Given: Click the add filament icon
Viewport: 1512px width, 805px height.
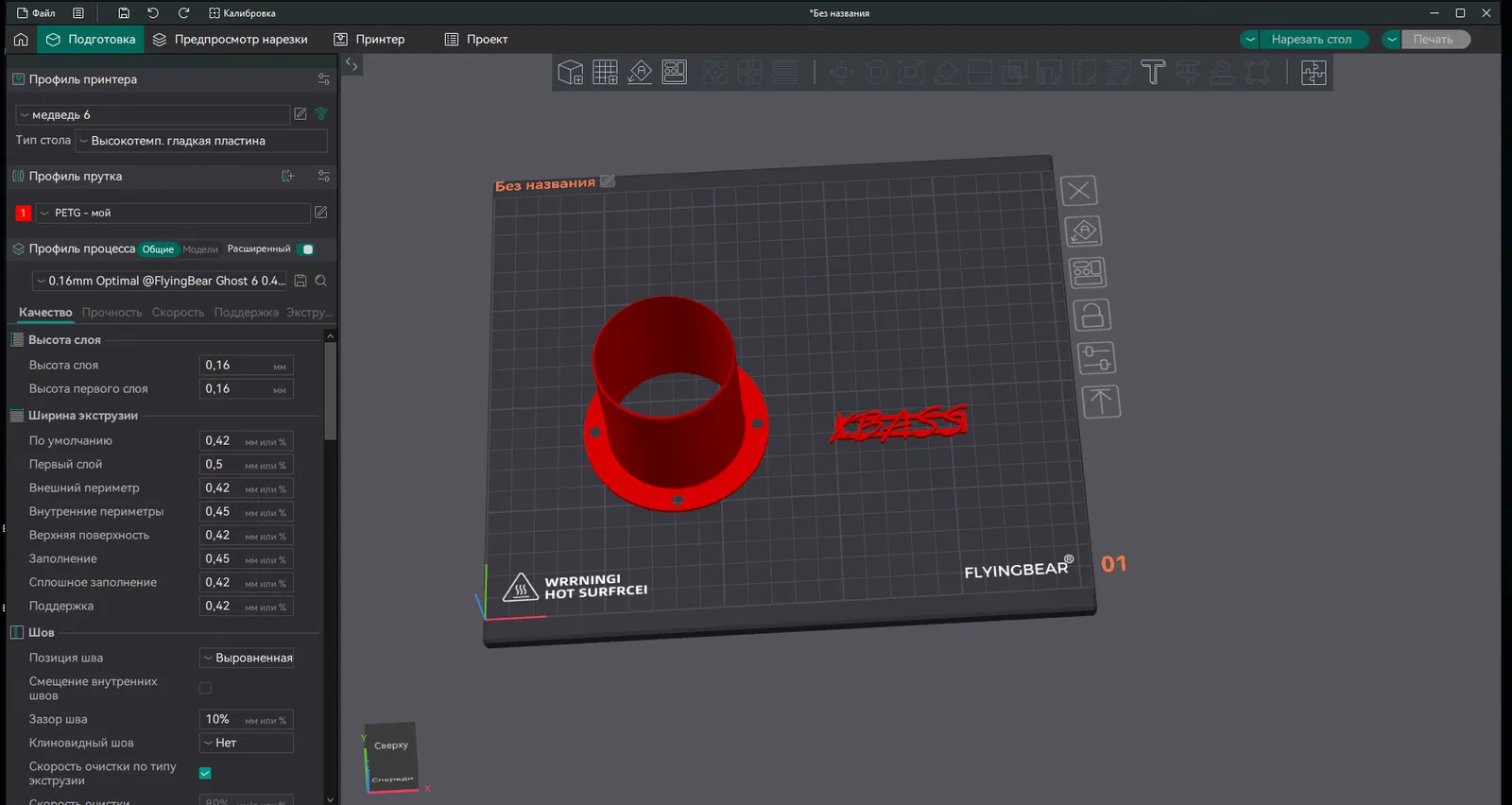Looking at the screenshot, I should (x=288, y=177).
